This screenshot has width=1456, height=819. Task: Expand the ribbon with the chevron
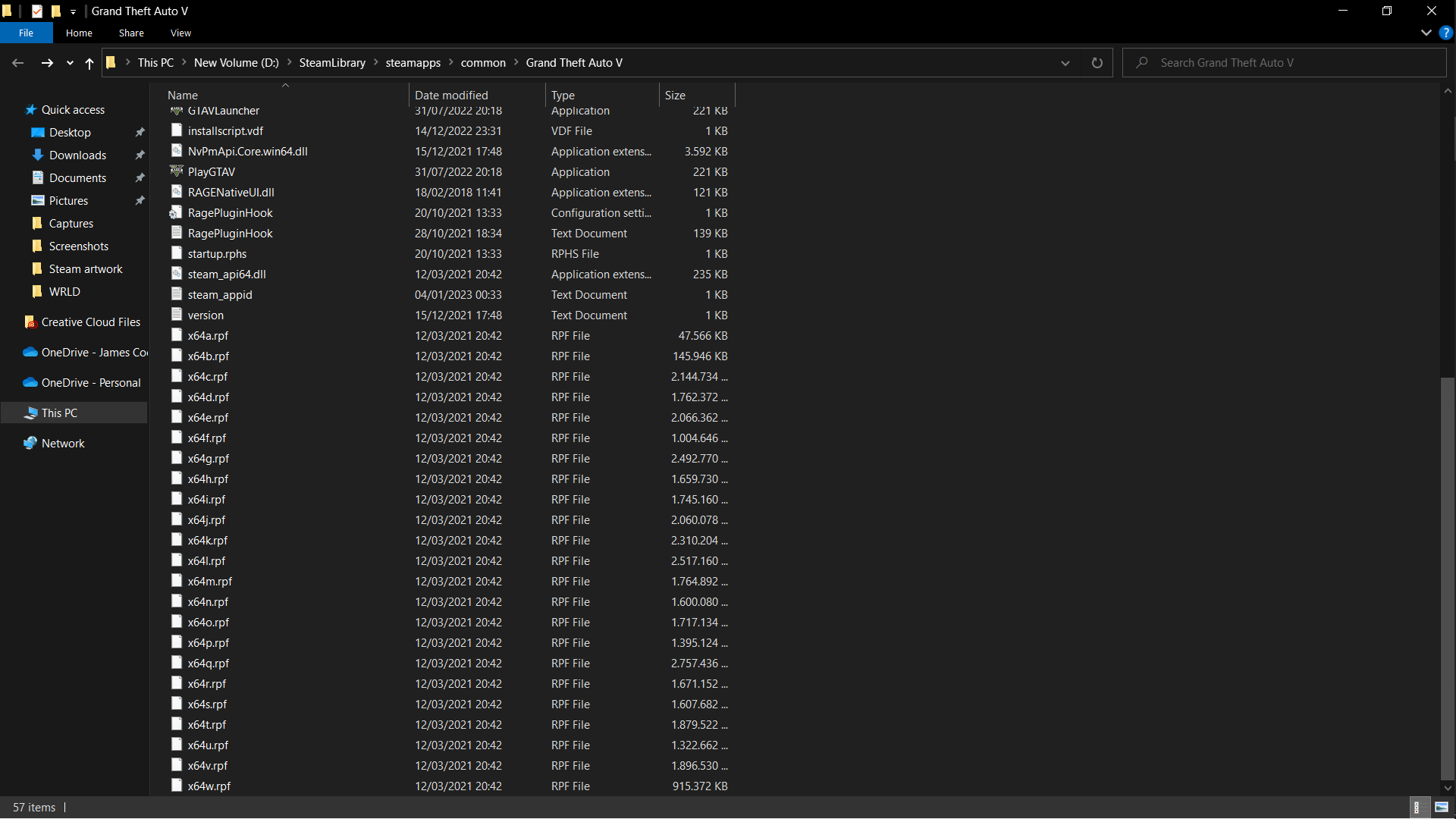pos(1426,33)
